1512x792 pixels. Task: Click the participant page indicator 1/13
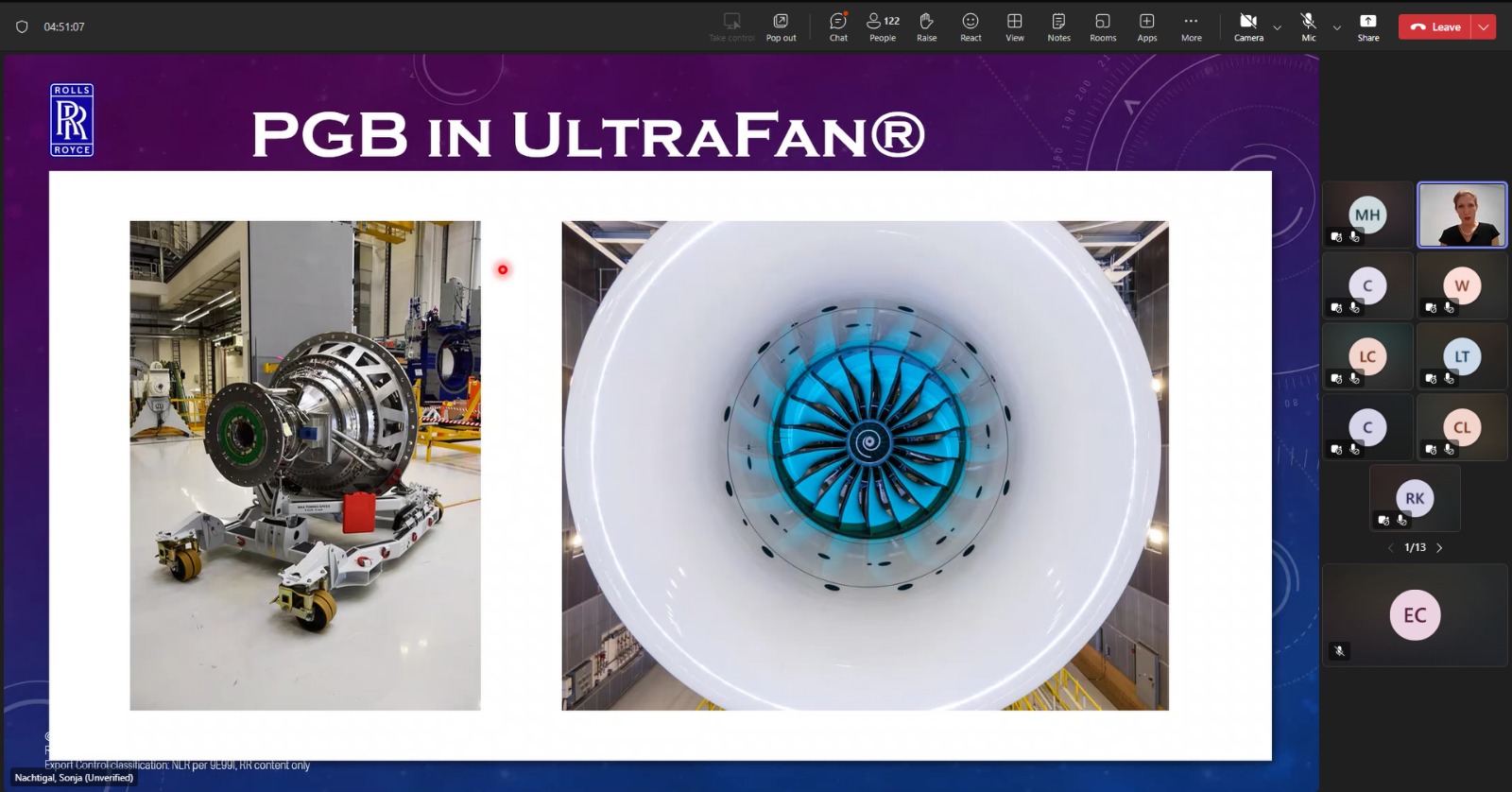pos(1415,547)
